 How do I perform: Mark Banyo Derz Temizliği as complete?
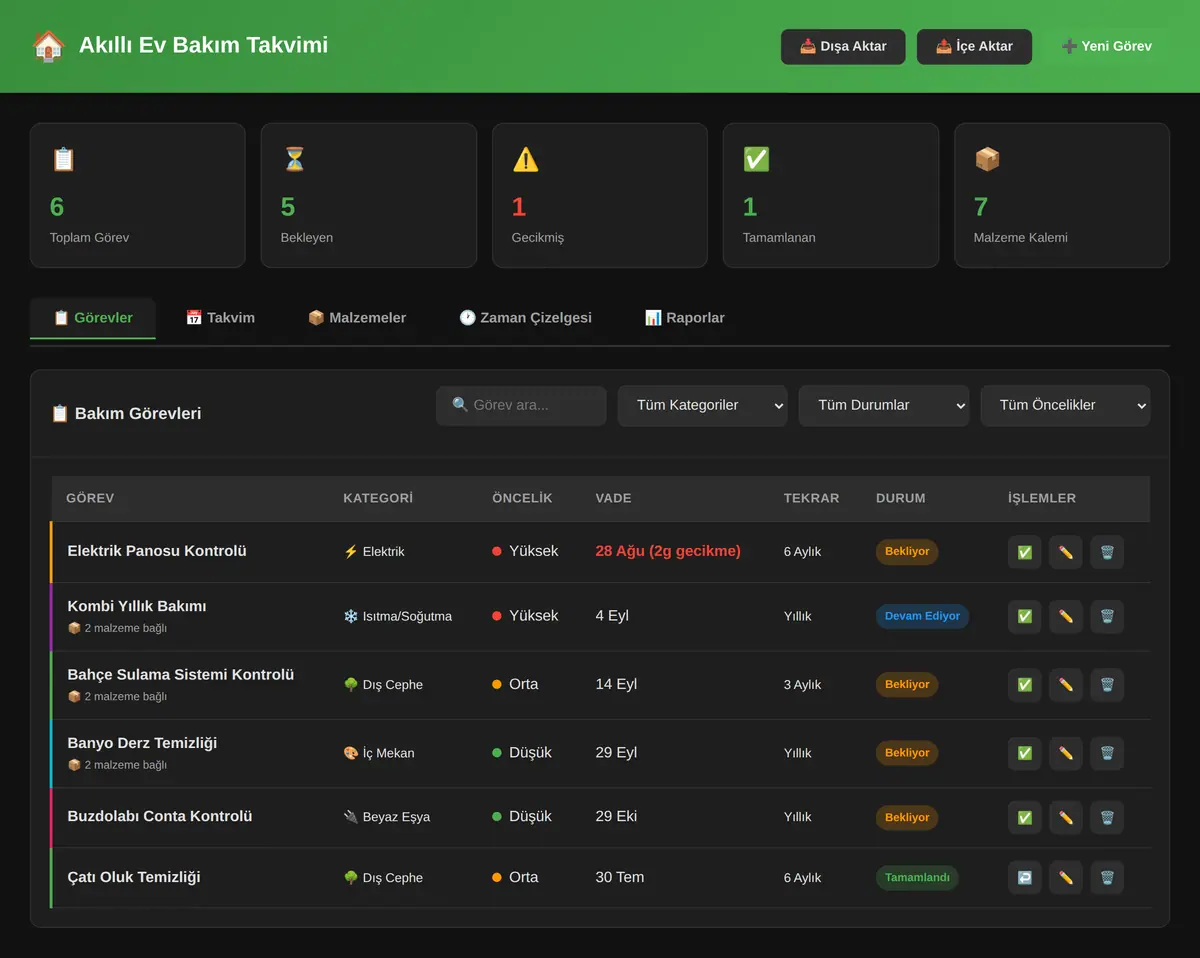pos(1025,753)
